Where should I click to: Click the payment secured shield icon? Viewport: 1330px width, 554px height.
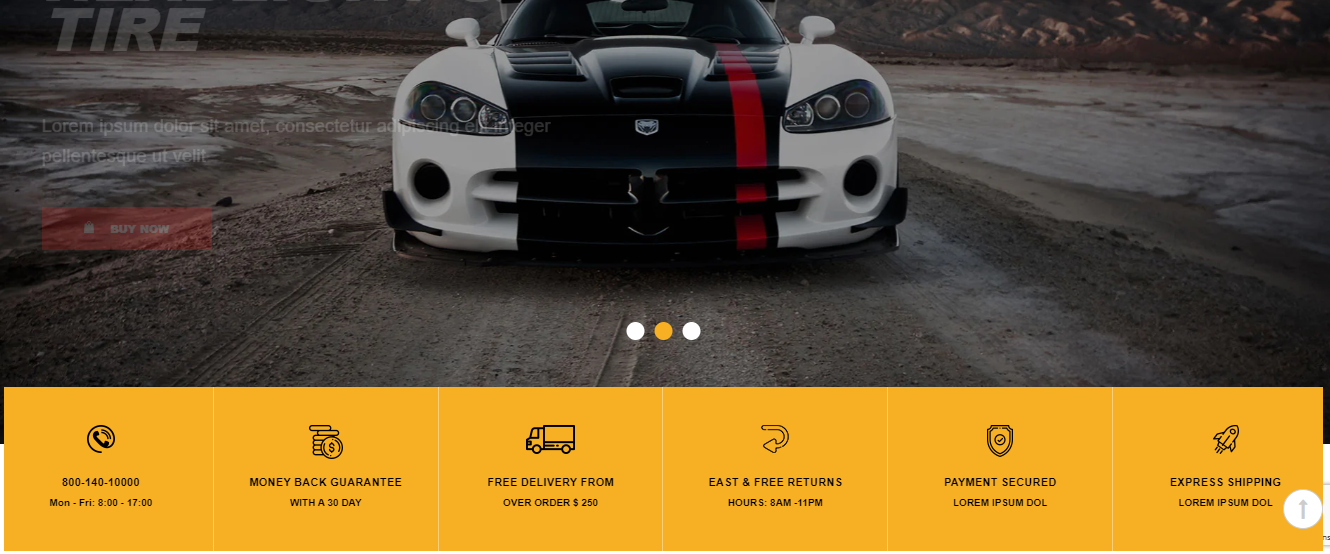(x=1000, y=440)
